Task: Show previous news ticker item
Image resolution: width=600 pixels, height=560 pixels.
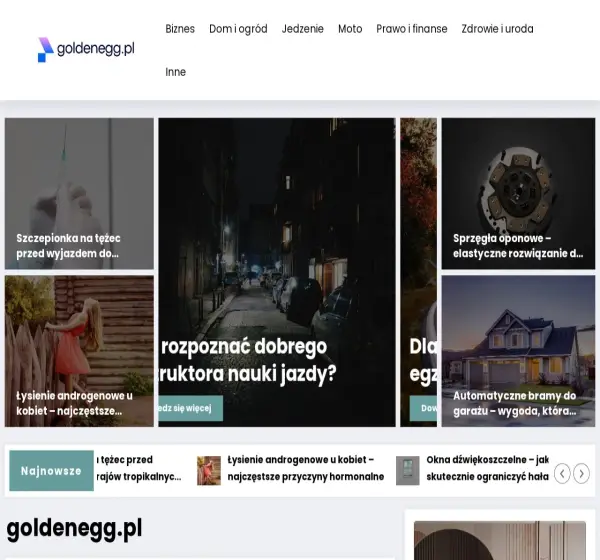Action: tap(562, 473)
